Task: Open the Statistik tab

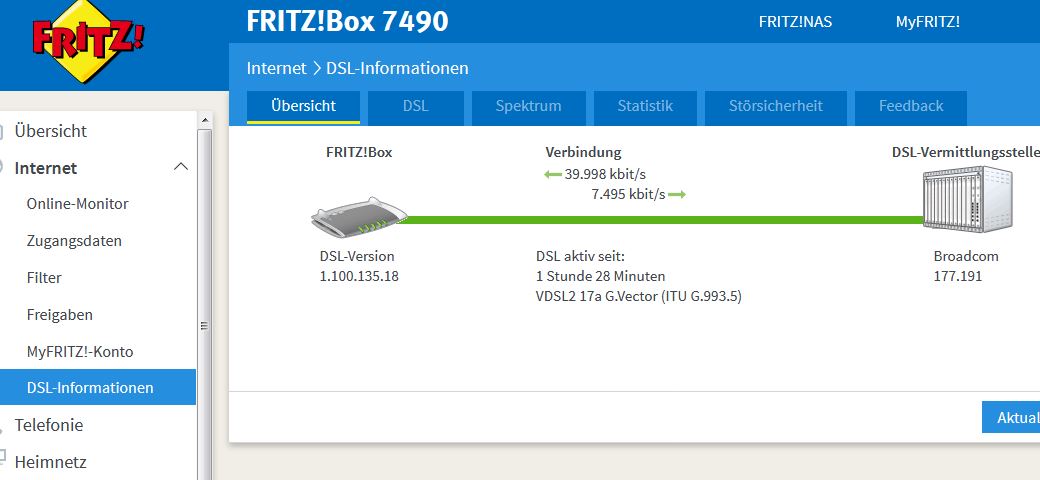Action: (645, 107)
